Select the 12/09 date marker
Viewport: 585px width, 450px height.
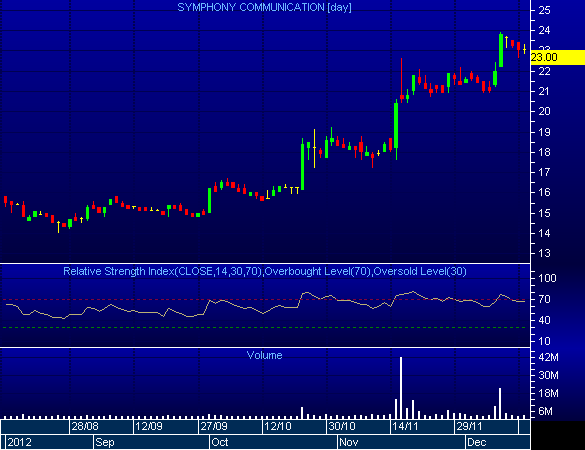pyautogui.click(x=148, y=426)
